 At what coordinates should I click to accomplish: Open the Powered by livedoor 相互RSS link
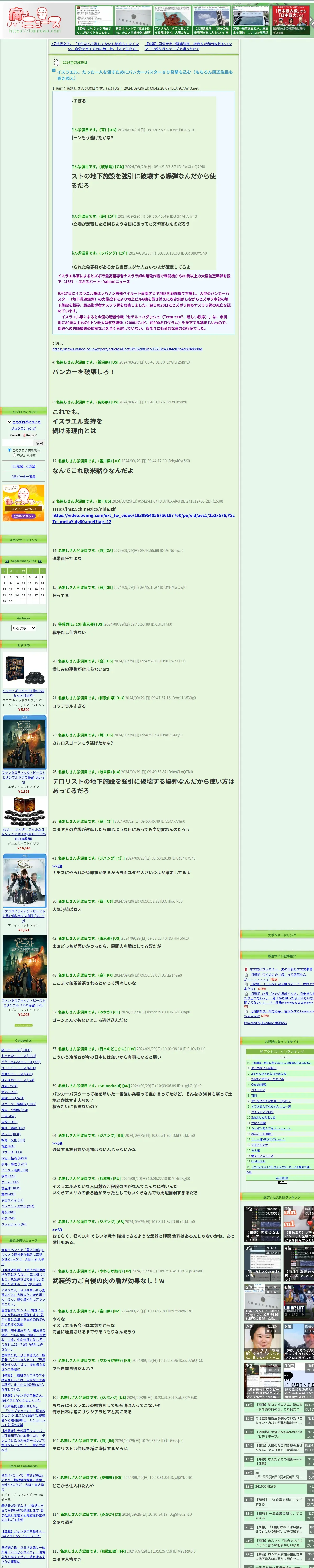265,1023
